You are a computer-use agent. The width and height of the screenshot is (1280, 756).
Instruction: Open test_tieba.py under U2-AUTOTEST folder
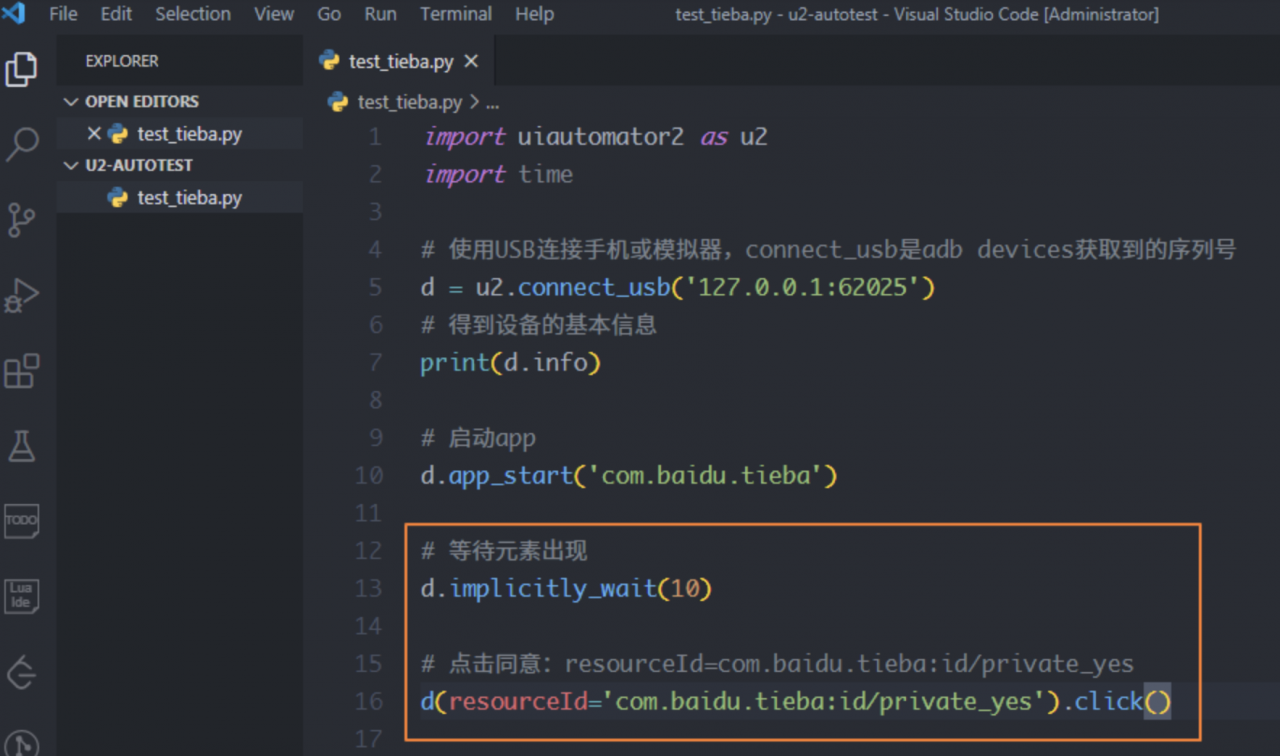point(189,198)
